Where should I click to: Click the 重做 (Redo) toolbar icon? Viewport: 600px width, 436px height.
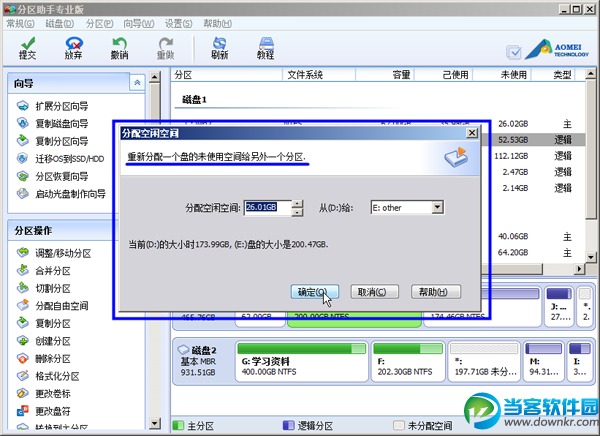point(165,48)
